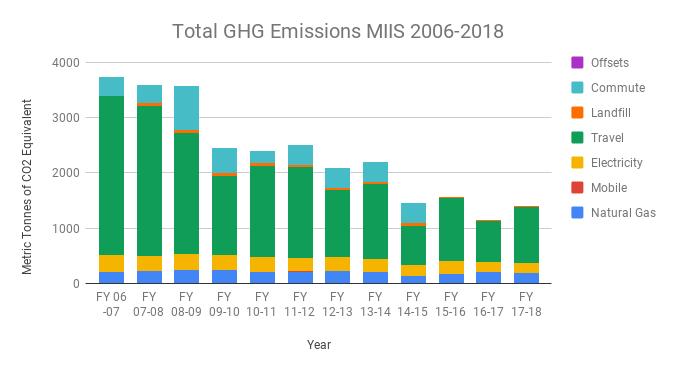Click the green Travel segment of FY 06-07 bar
The image size is (675, 371).
click(x=111, y=176)
